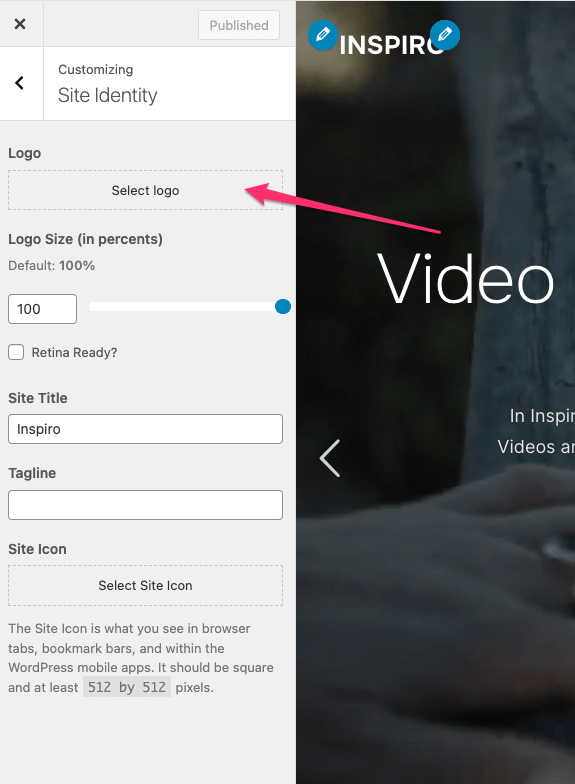Click Select Site Icon button

(x=146, y=586)
